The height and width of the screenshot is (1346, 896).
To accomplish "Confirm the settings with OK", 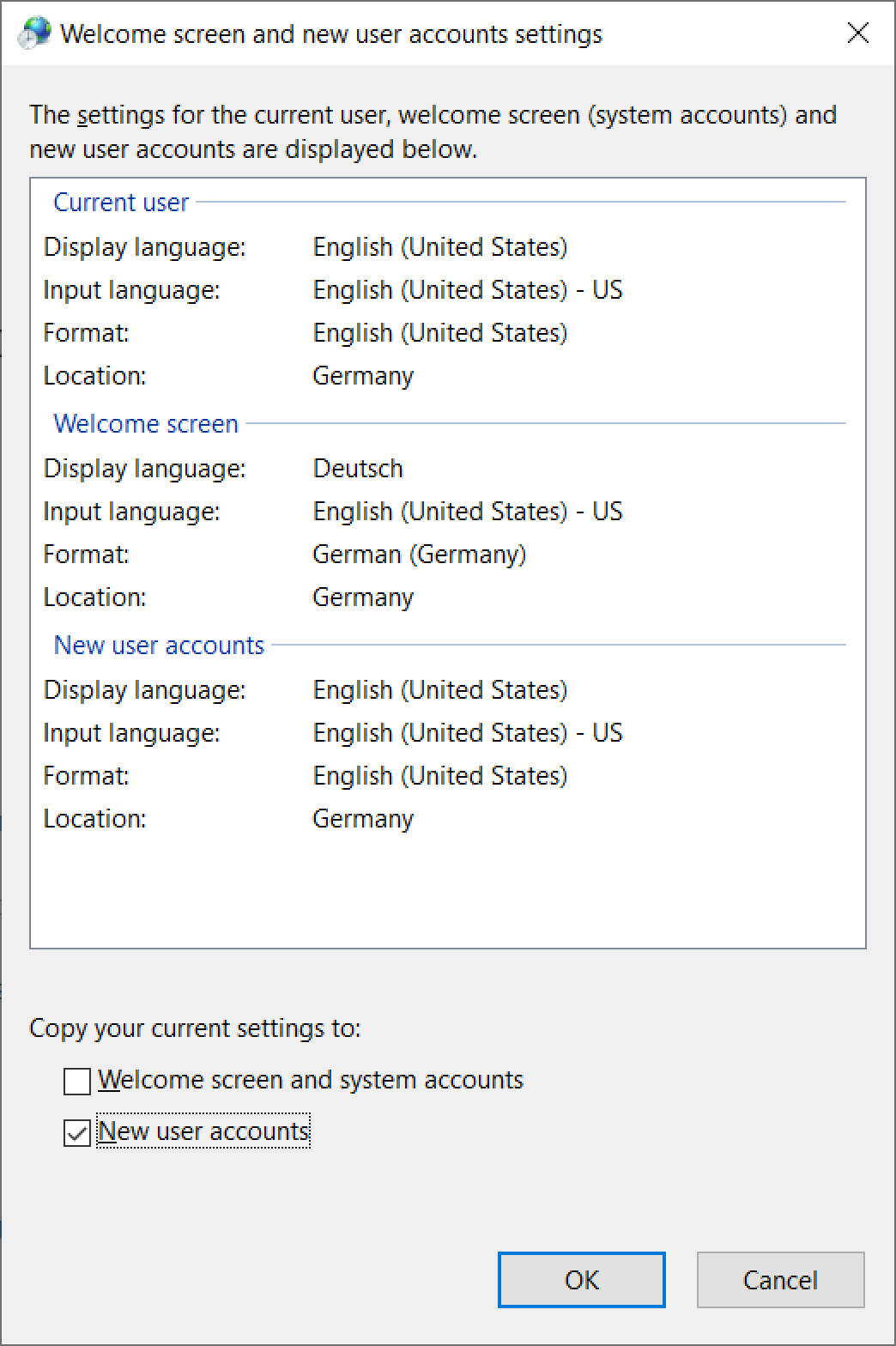I will click(x=581, y=1280).
